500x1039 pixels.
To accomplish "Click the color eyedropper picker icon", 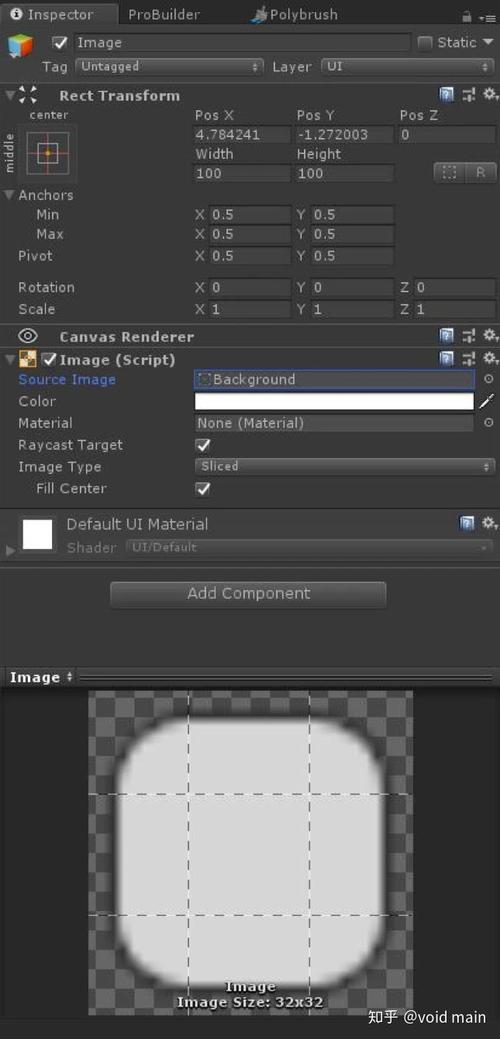I will coord(487,402).
